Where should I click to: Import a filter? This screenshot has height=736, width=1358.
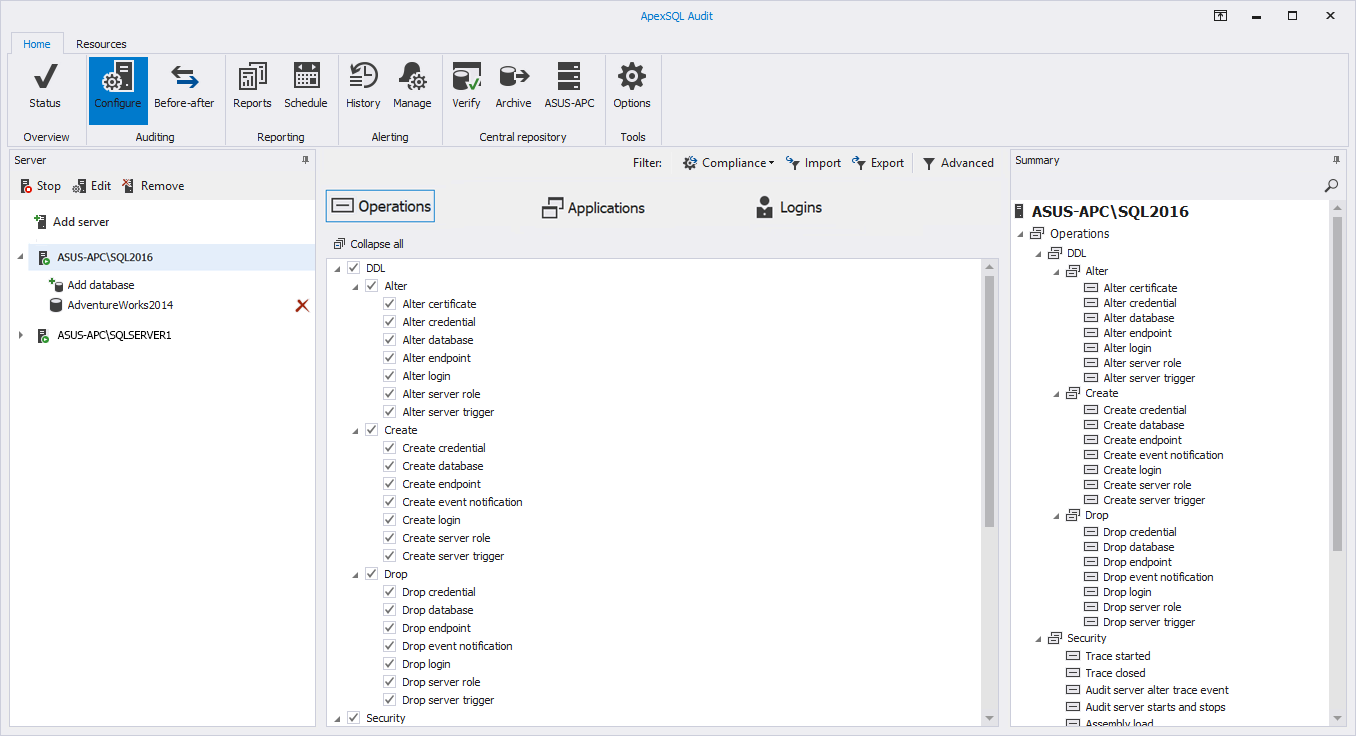click(x=813, y=163)
